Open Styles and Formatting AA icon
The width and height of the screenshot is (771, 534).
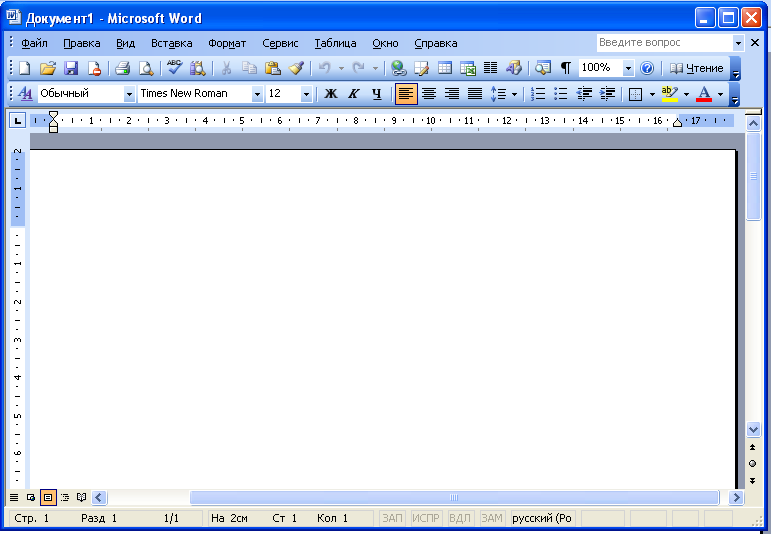click(25, 93)
